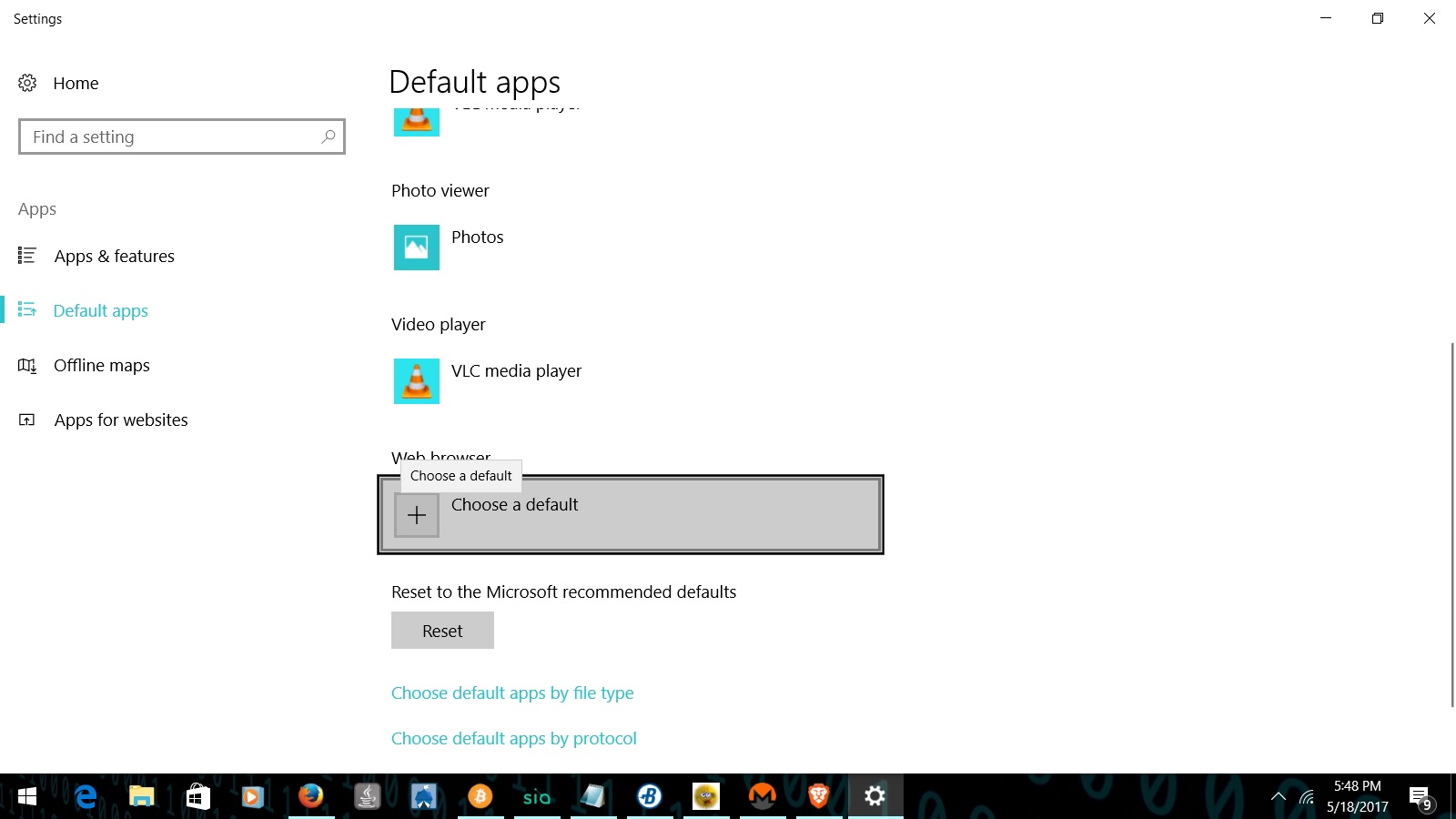This screenshot has height=819, width=1456.
Task: Open Choose default apps by protocol
Action: [x=514, y=738]
